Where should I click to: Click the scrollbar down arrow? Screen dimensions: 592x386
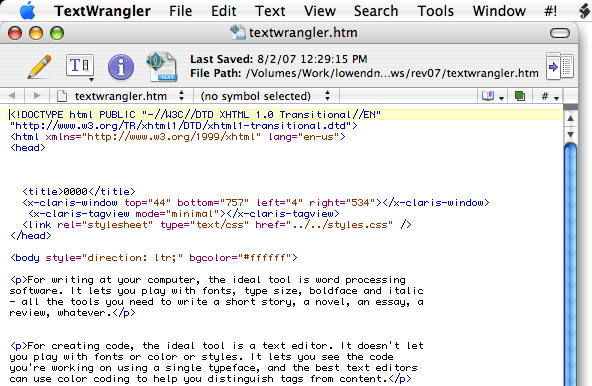point(570,134)
